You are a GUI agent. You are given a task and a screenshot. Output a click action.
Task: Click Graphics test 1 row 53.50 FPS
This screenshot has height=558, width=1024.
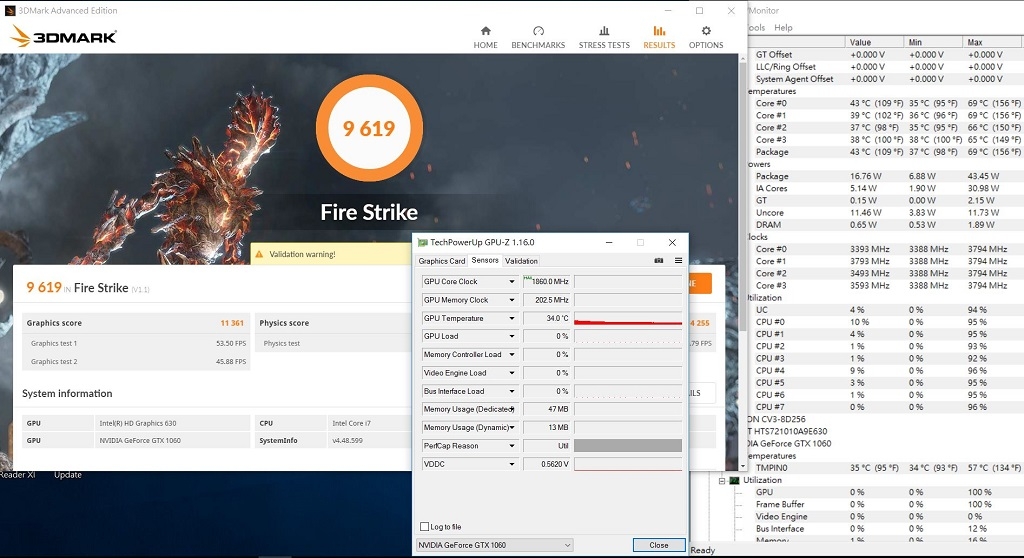[136, 343]
